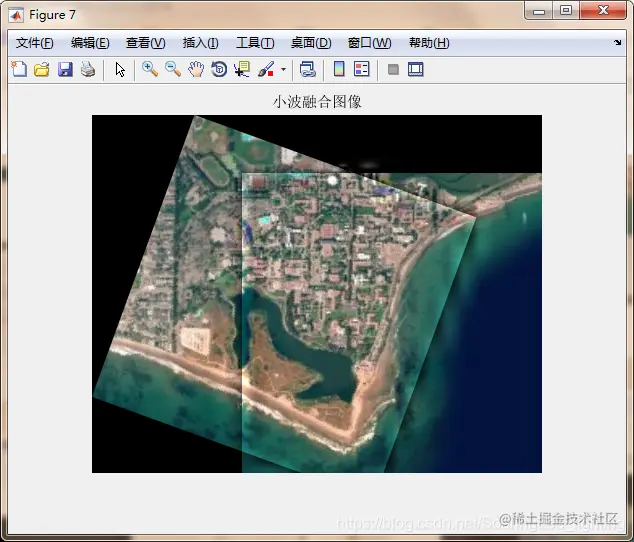Open the 窗口(W) menu
Image resolution: width=634 pixels, height=542 pixels.
370,43
